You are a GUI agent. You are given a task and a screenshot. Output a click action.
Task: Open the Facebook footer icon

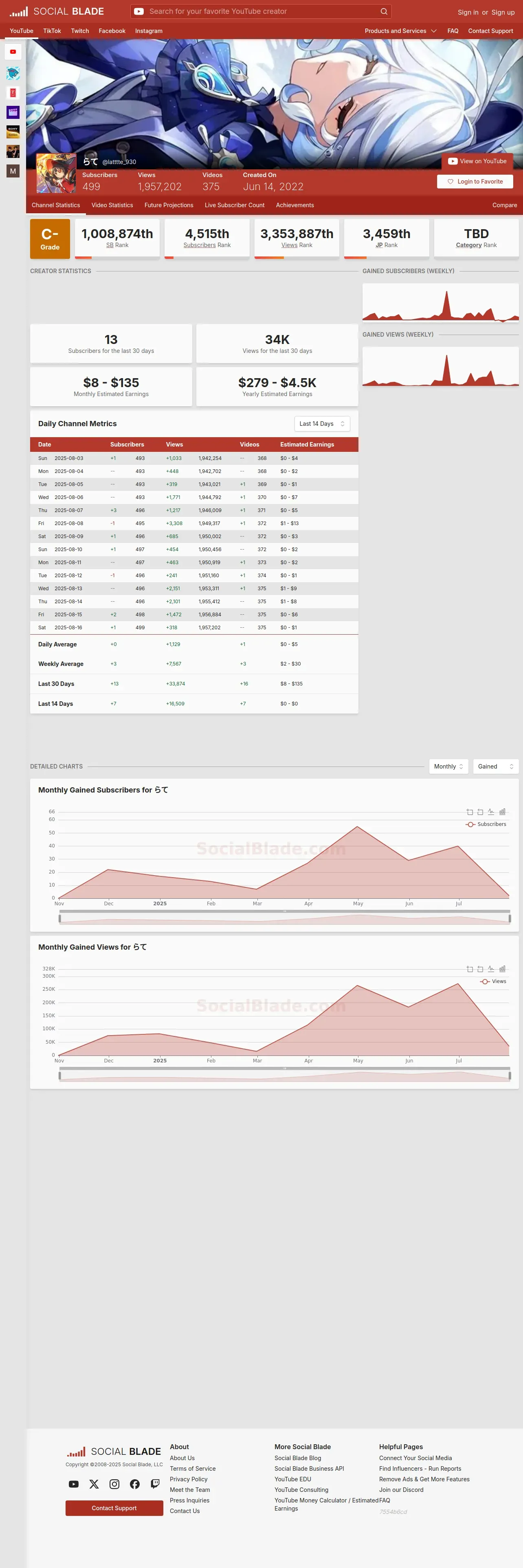(134, 1484)
